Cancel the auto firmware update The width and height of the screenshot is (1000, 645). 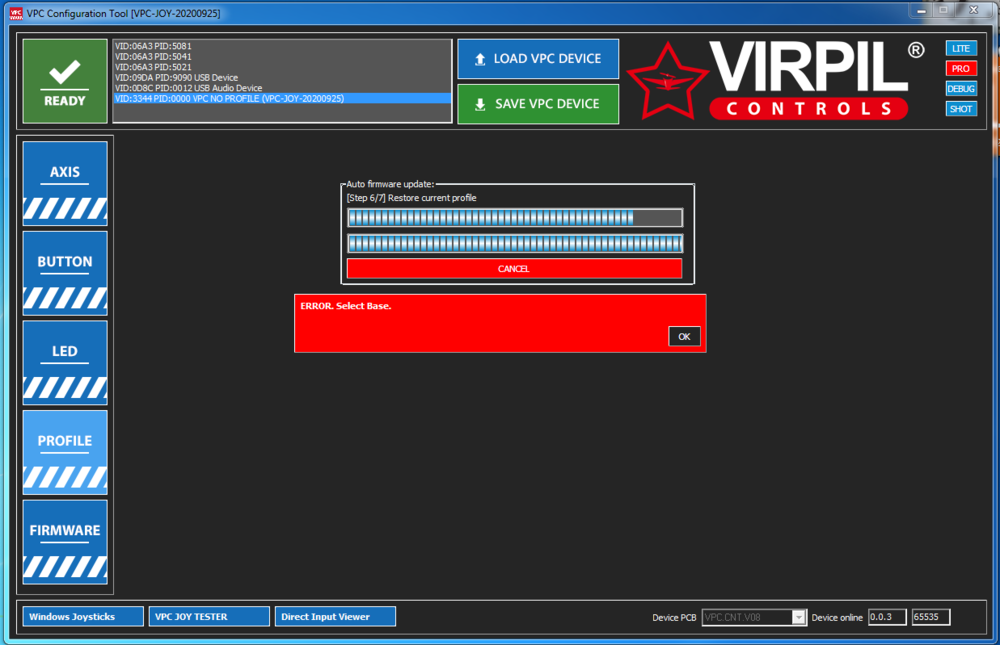pos(514,269)
